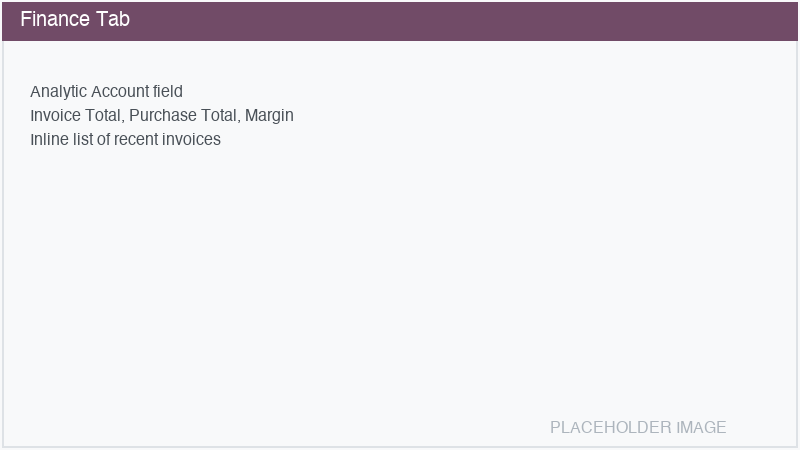Click the word "Tab" in the header
The width and height of the screenshot is (800, 450).
[x=114, y=20]
